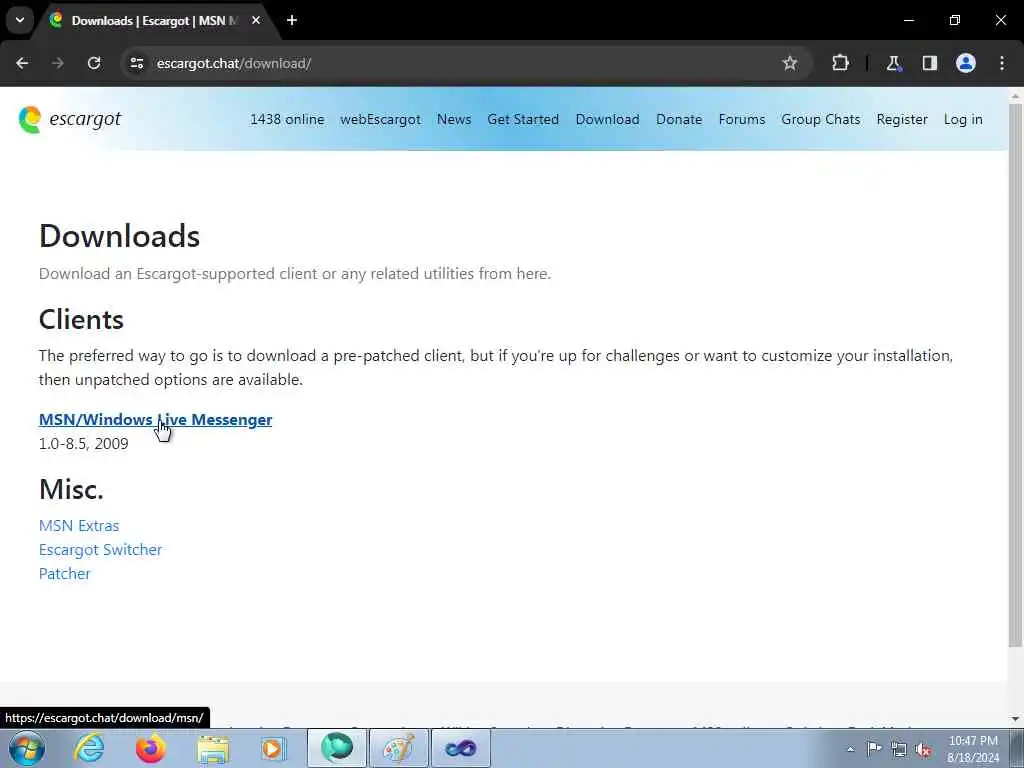The width and height of the screenshot is (1024, 768).
Task: Open the Donate nav link
Action: pos(679,120)
